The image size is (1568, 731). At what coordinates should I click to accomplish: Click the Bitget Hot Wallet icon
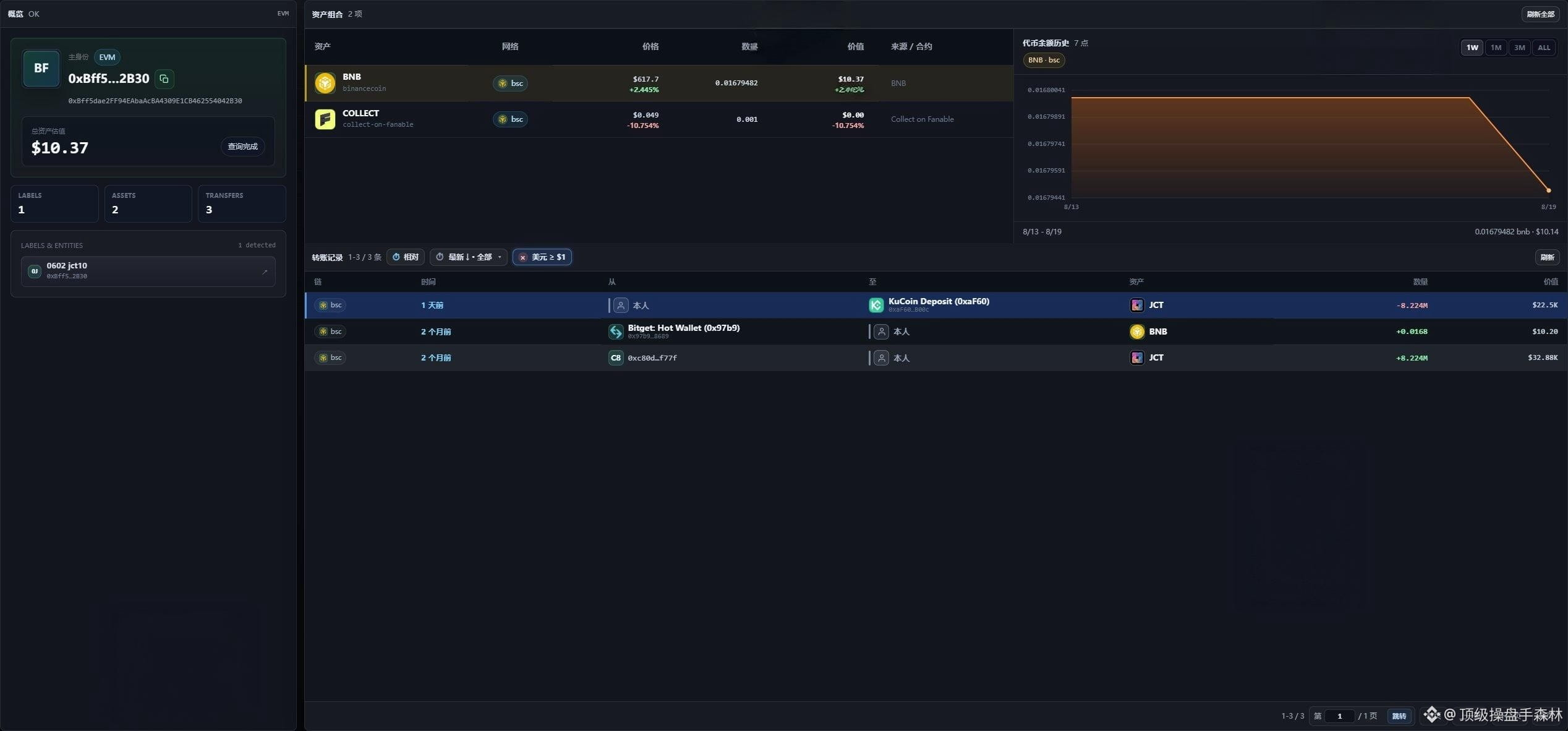[x=616, y=331]
